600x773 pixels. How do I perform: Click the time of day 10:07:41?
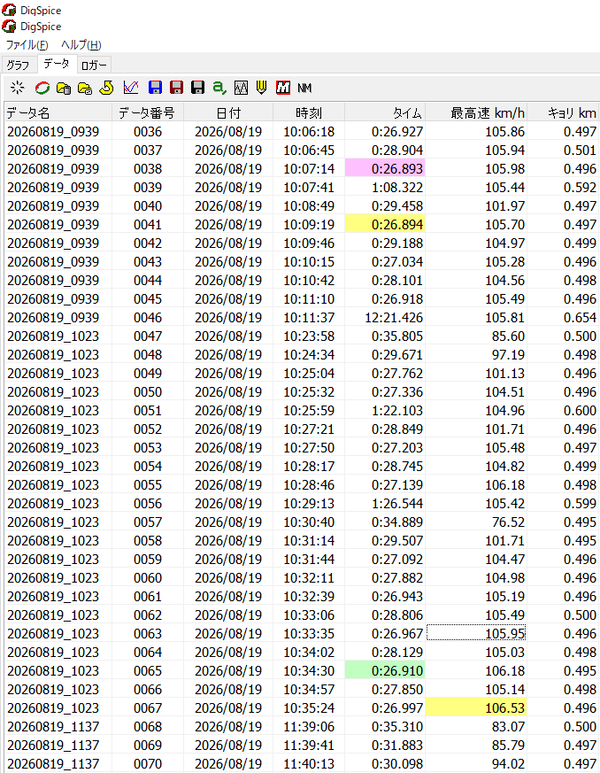tap(309, 187)
